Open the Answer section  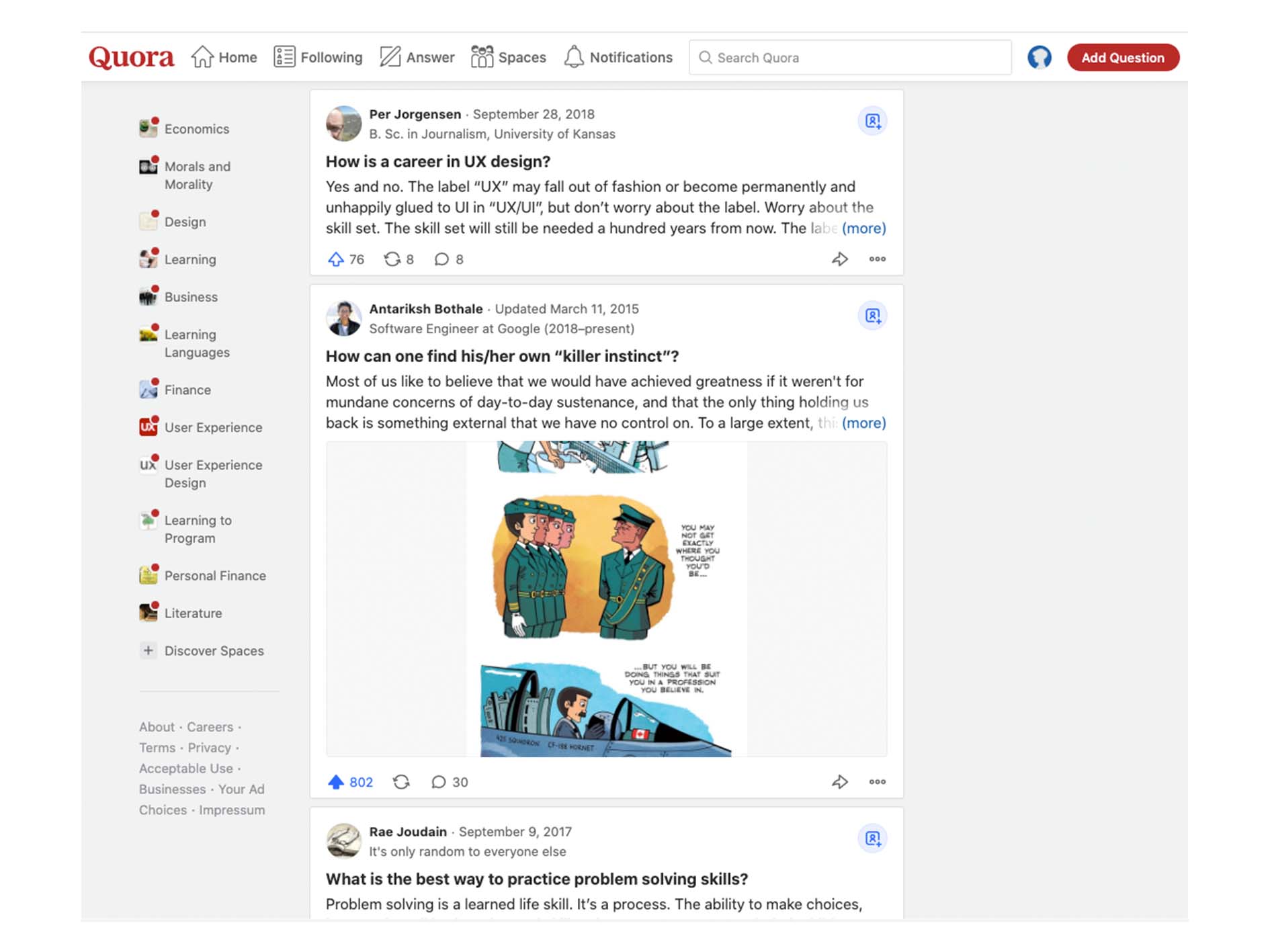point(417,57)
